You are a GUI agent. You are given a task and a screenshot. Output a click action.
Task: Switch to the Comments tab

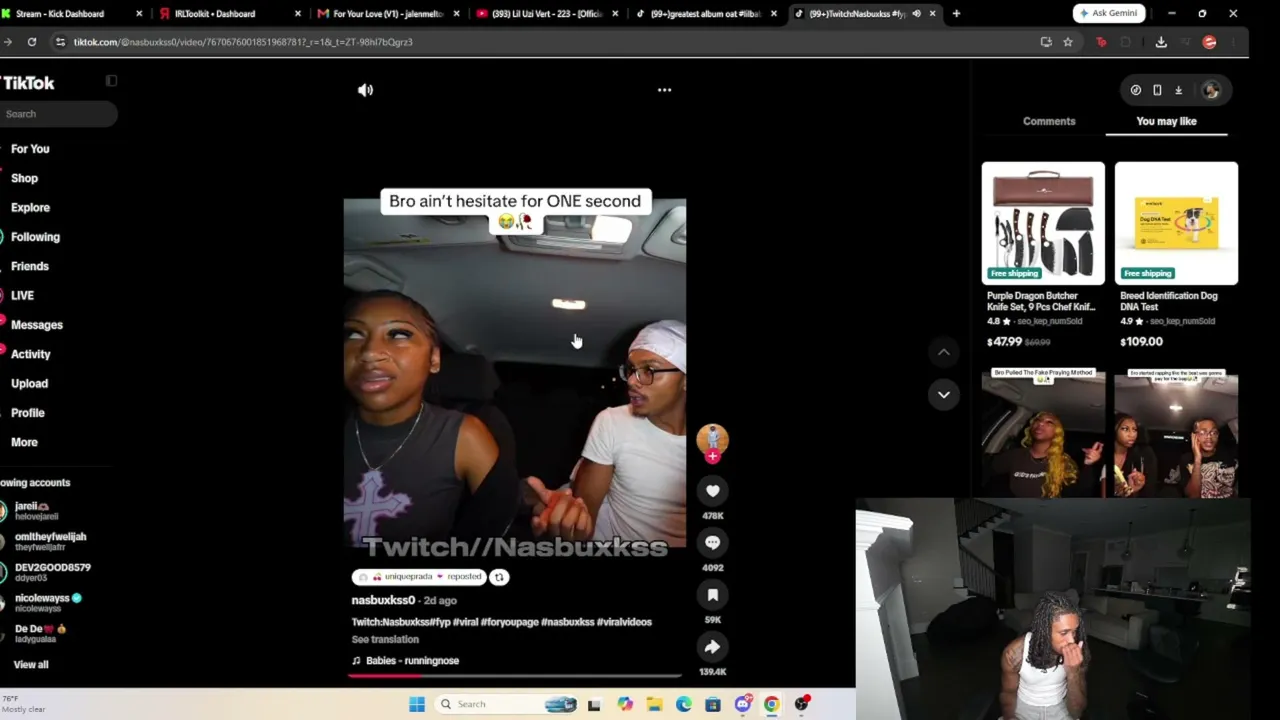(x=1049, y=121)
